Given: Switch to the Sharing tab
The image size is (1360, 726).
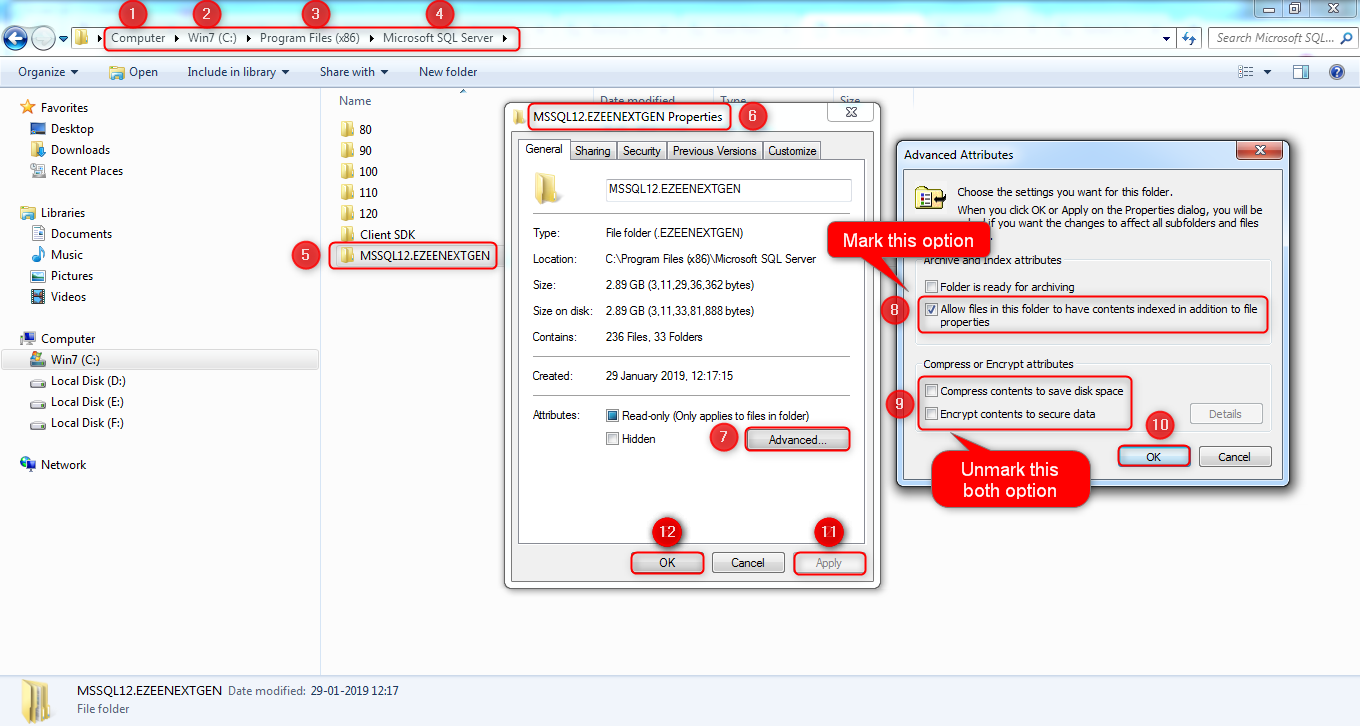Looking at the screenshot, I should click(592, 151).
